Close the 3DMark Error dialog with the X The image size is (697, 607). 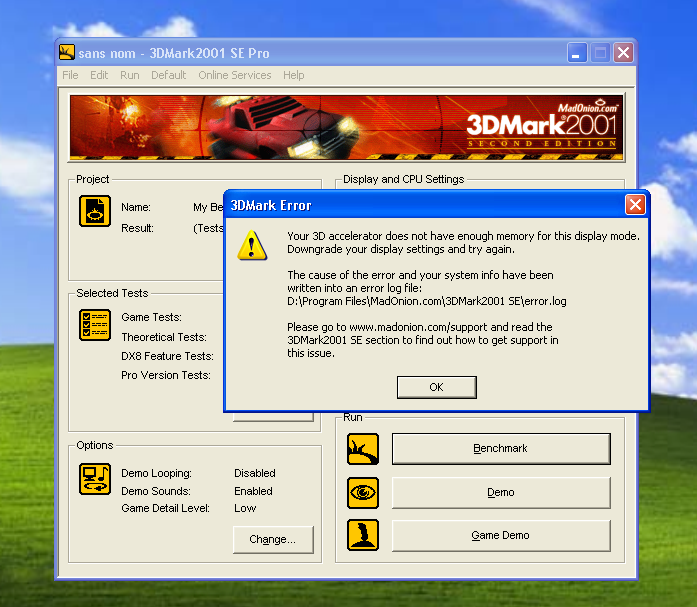(x=635, y=205)
